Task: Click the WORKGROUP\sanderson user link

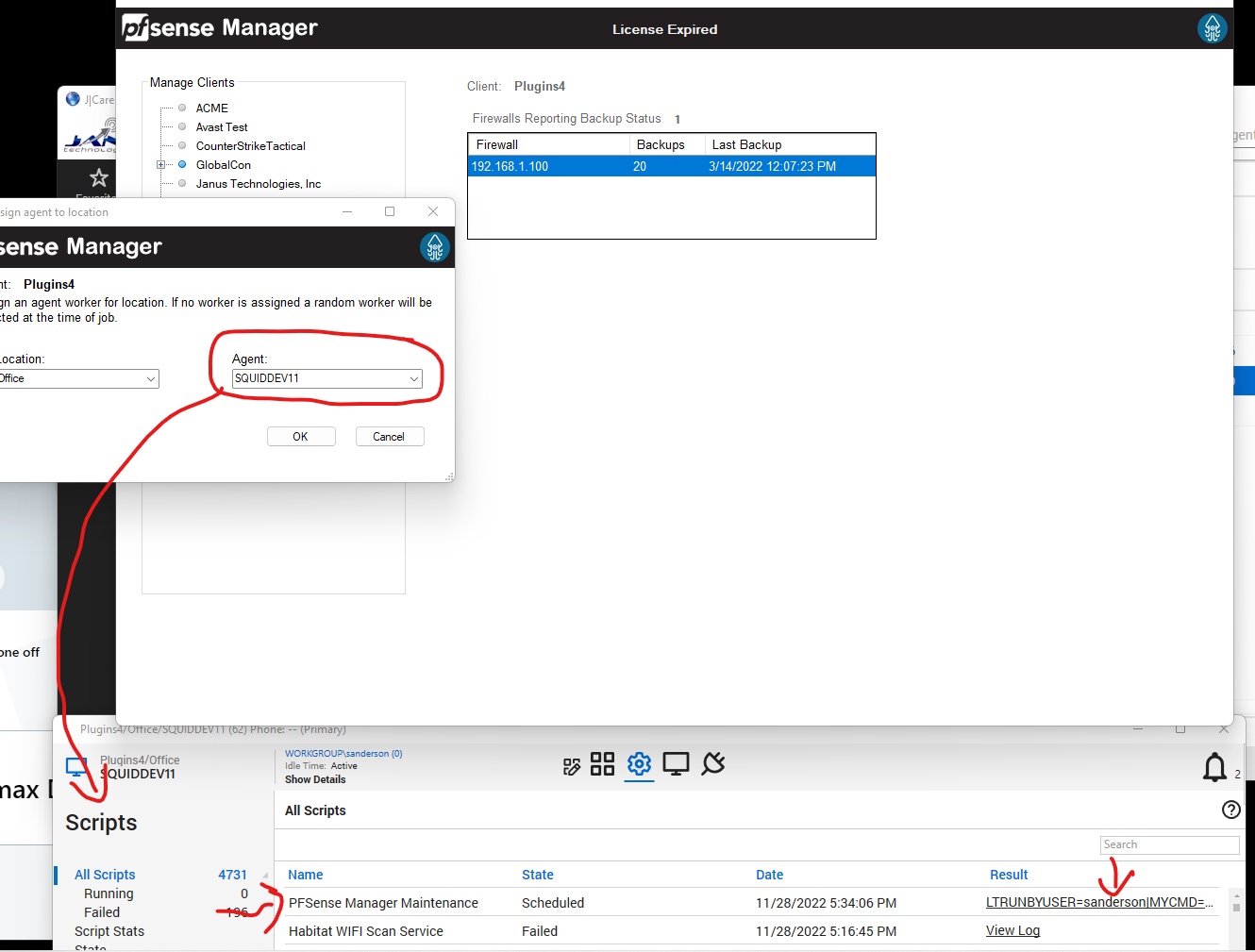Action: pyautogui.click(x=343, y=754)
